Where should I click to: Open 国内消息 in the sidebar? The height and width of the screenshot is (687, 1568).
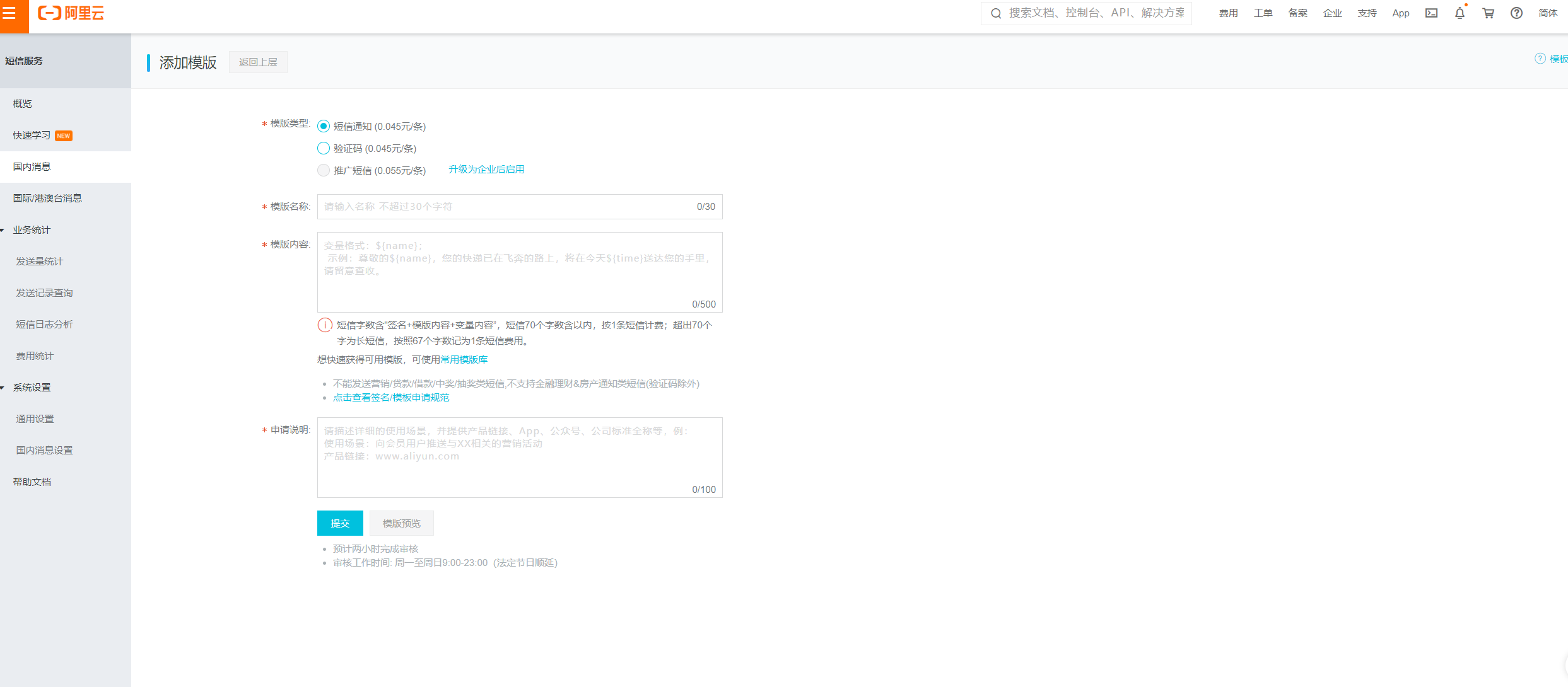pyautogui.click(x=66, y=167)
